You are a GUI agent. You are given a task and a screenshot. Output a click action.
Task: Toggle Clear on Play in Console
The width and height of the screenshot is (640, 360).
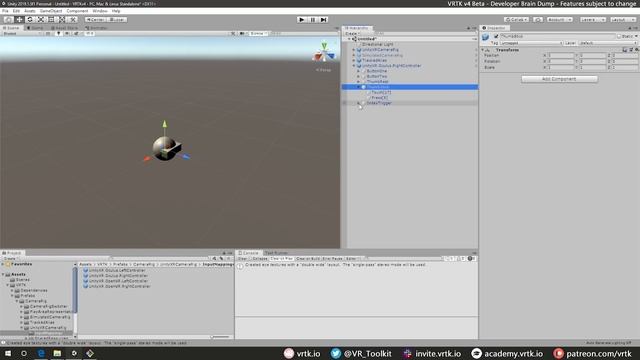point(282,259)
